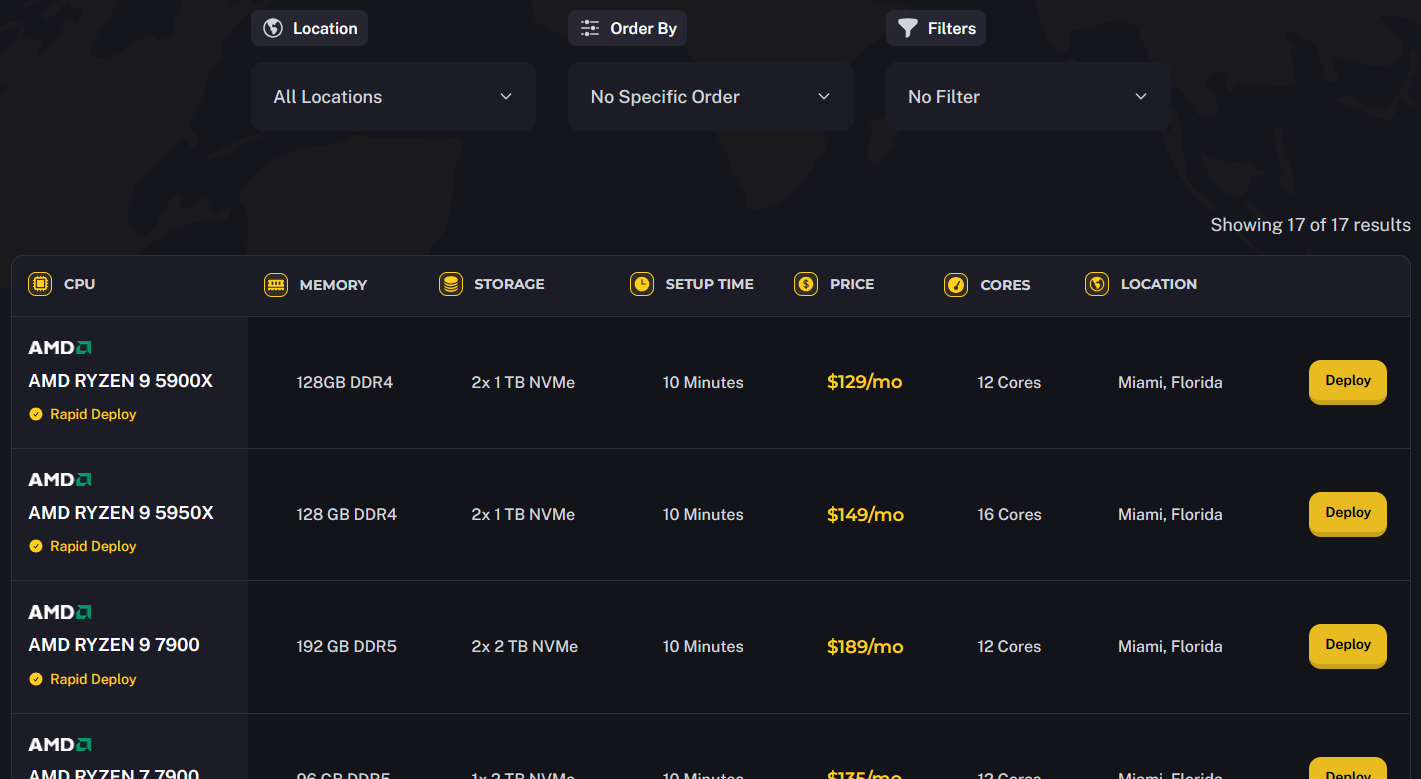Screen dimensions: 1421x779
Task: Click the clock icon beside Setup Time
Action: pyautogui.click(x=642, y=284)
